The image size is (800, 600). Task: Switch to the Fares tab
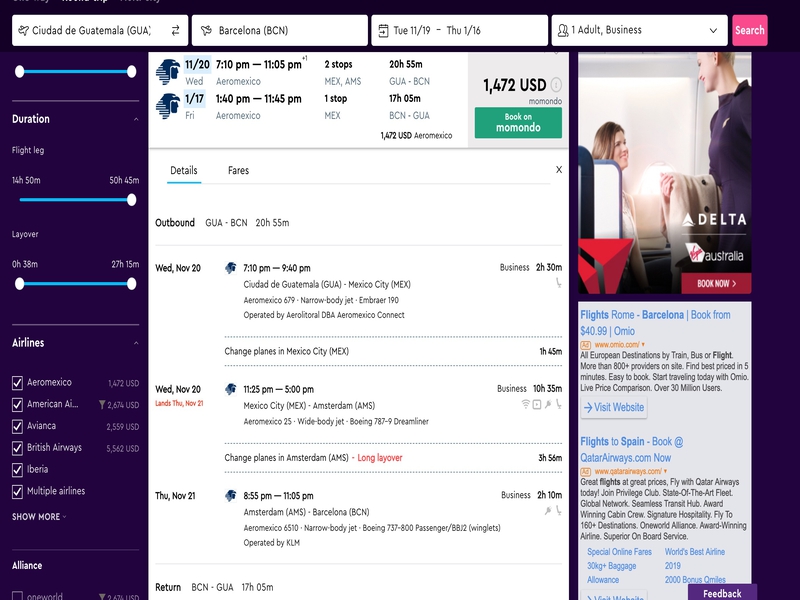click(x=238, y=170)
